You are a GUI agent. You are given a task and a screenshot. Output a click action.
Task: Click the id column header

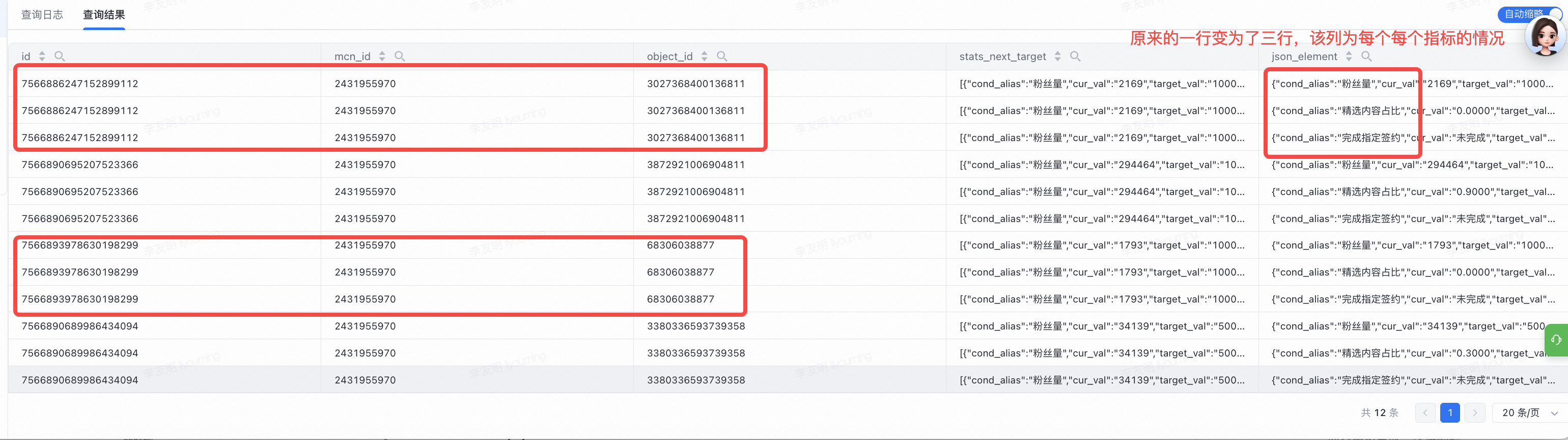coord(25,56)
